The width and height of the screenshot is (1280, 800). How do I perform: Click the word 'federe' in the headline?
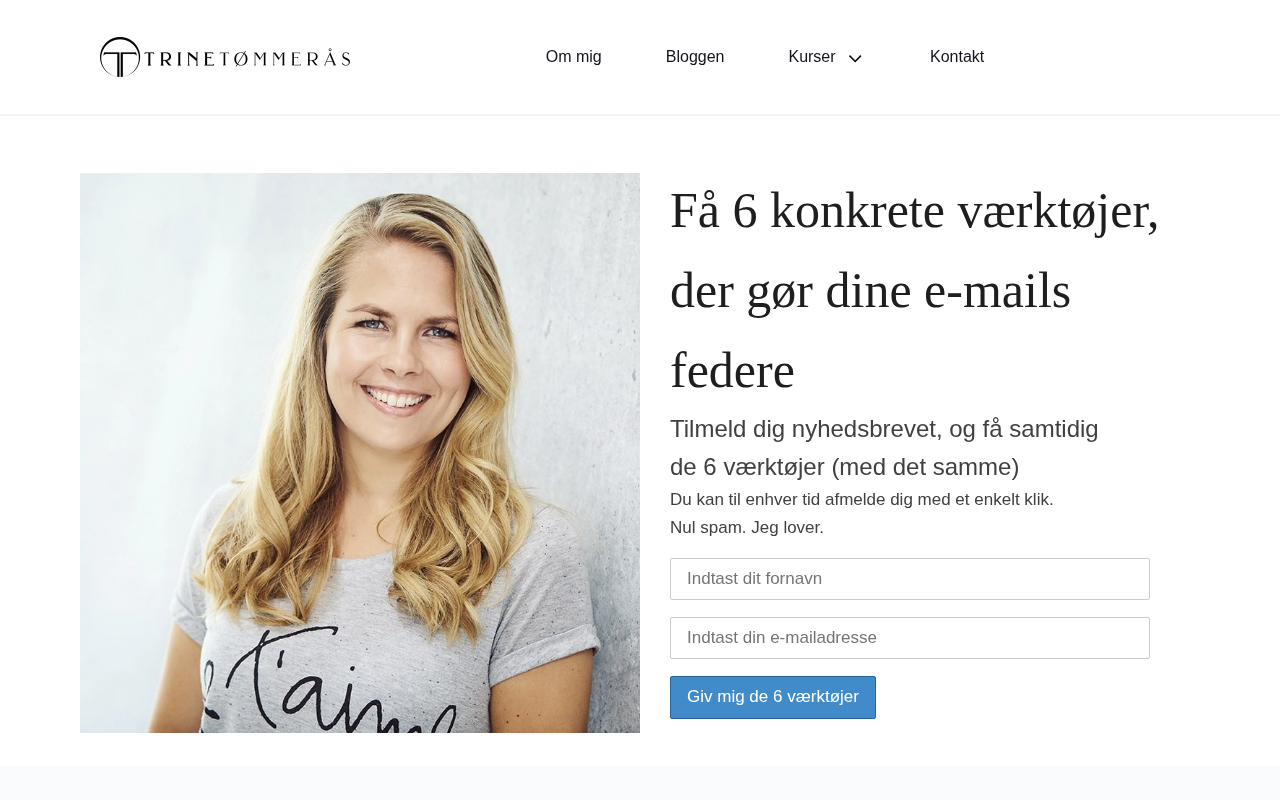[732, 371]
